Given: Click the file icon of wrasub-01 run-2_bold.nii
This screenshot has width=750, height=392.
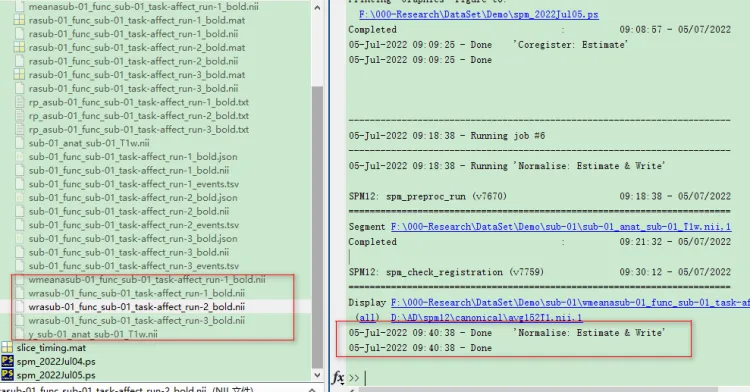Looking at the screenshot, I should click(19, 306).
